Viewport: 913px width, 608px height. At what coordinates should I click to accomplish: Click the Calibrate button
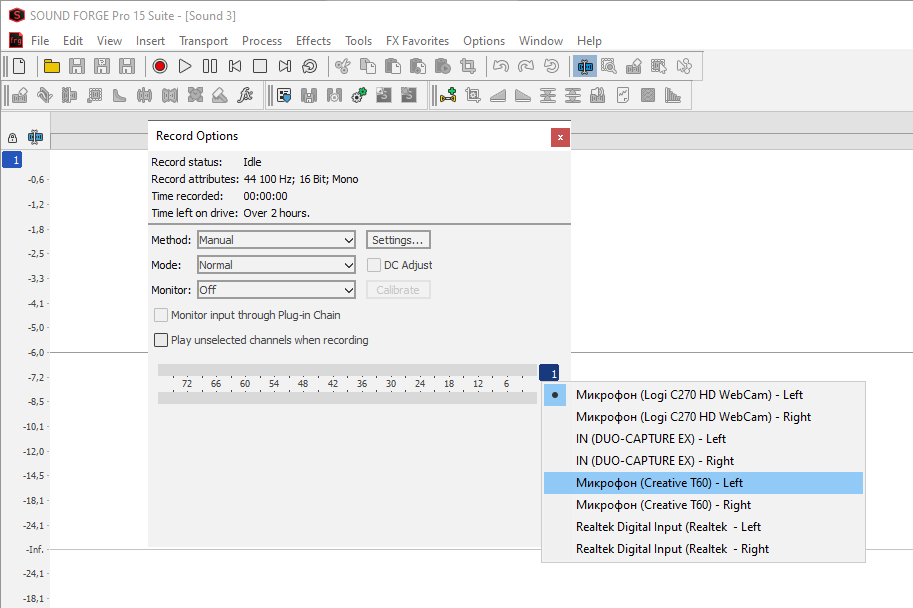[x=398, y=290]
